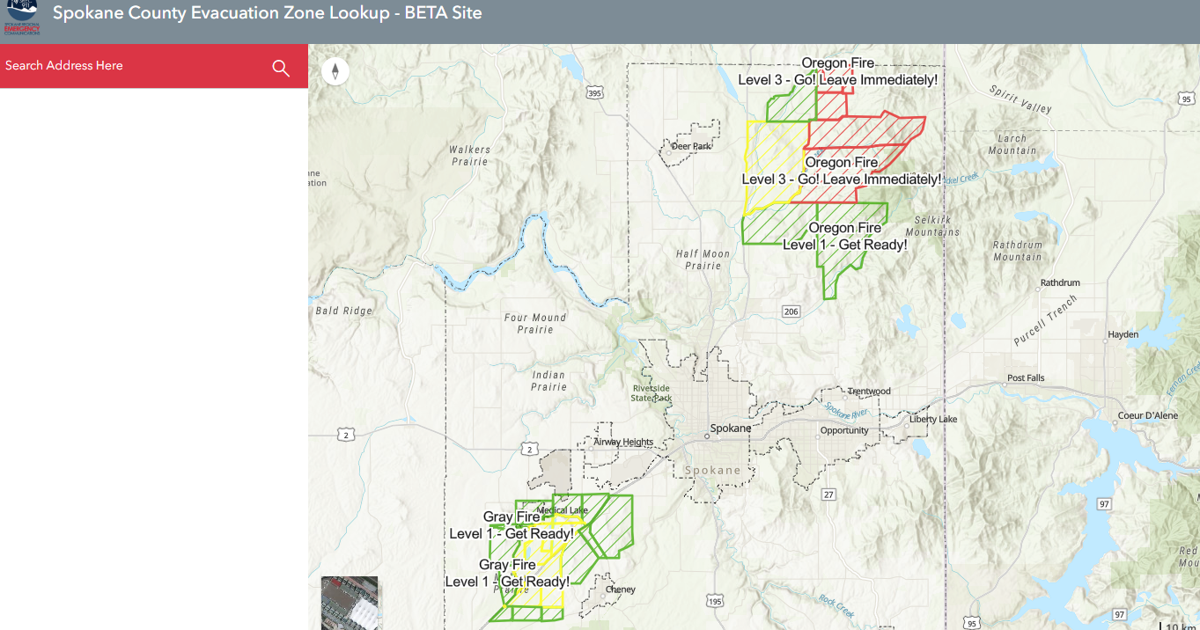Click the Selkirk Mountains label
1200x630 pixels.
(933, 226)
